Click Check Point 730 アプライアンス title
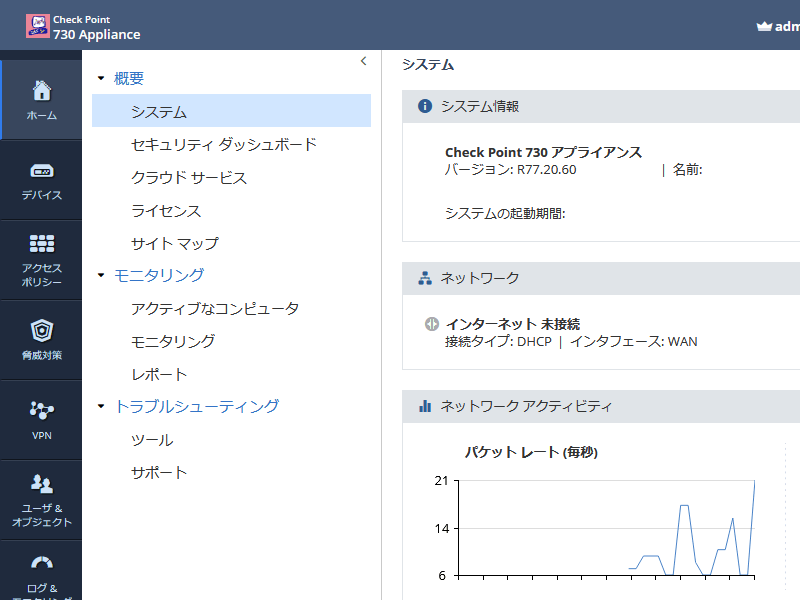 pyautogui.click(x=543, y=152)
